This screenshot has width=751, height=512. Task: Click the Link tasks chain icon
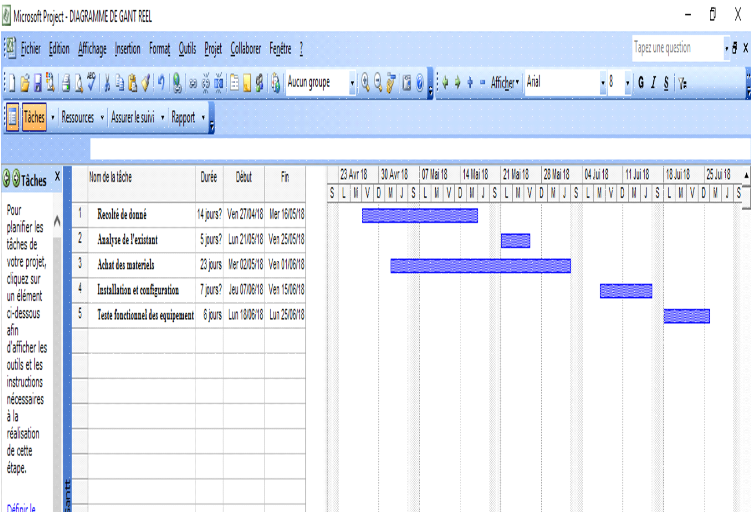(192, 83)
